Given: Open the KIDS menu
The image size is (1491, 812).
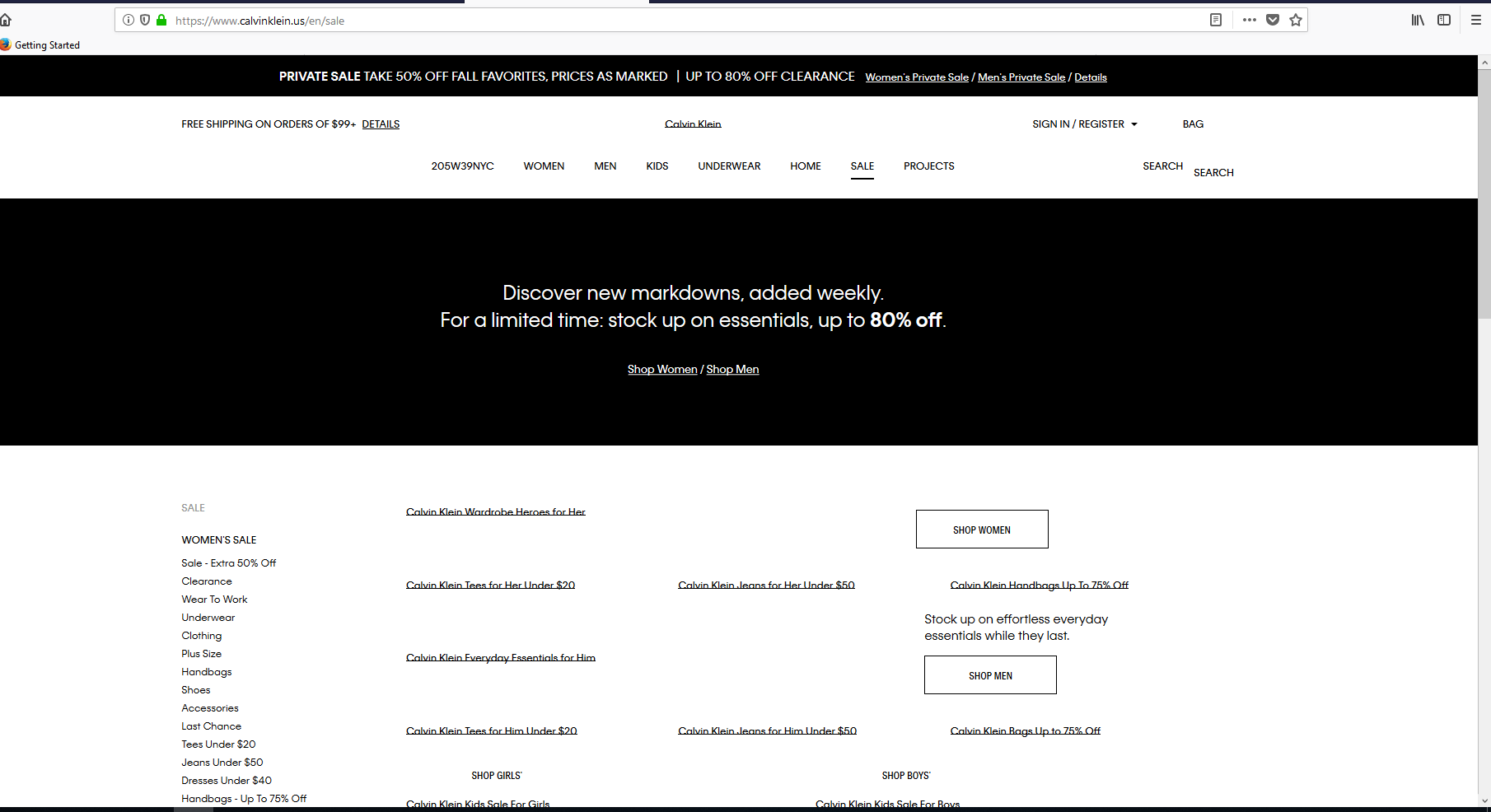Looking at the screenshot, I should coord(657,166).
